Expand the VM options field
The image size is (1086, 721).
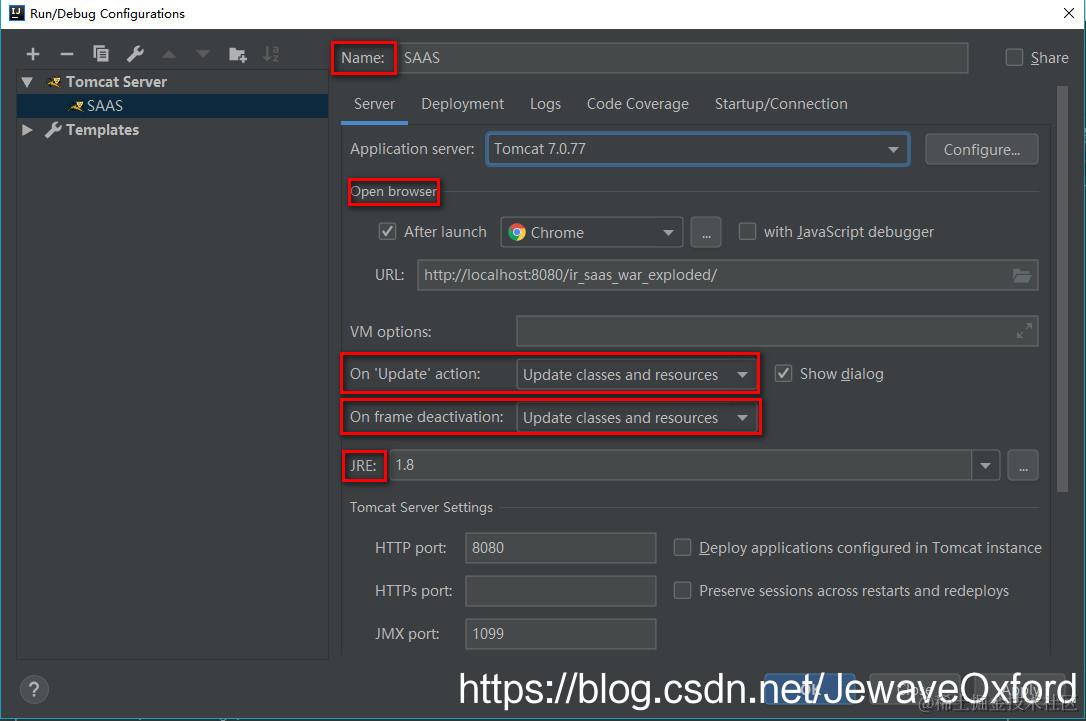point(1024,331)
